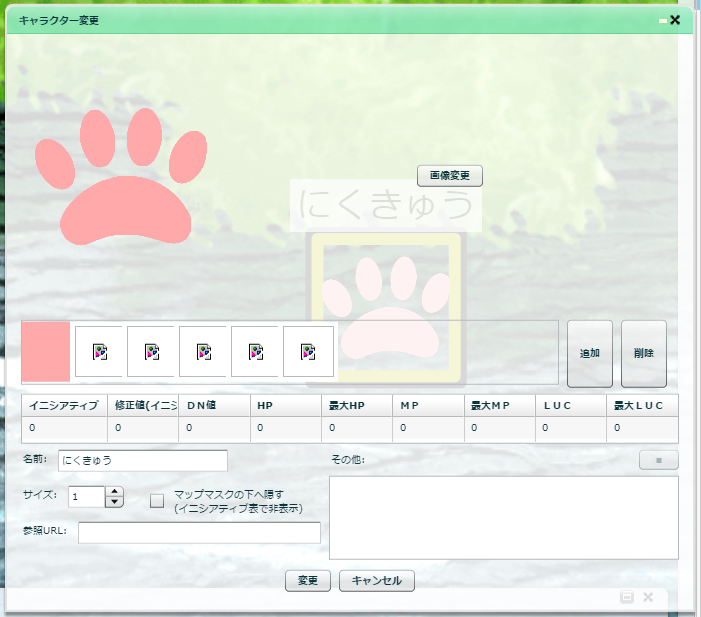
Task: Click the 修正値 column header
Action: point(143,406)
